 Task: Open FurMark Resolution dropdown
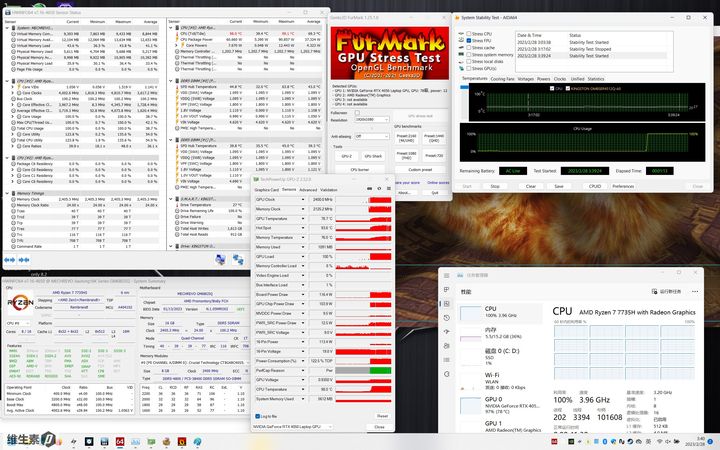tap(371, 120)
